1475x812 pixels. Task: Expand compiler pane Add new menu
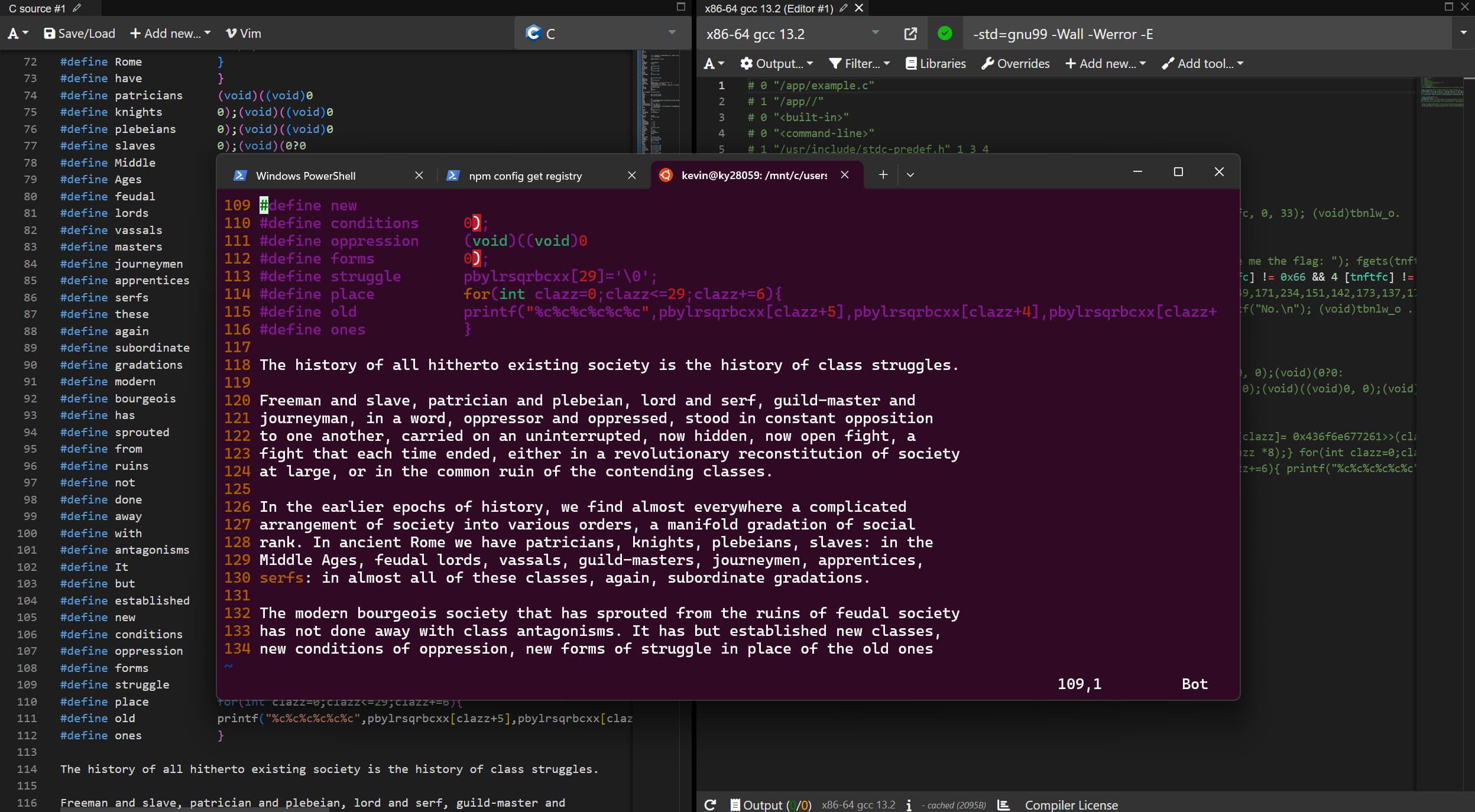(x=1106, y=64)
